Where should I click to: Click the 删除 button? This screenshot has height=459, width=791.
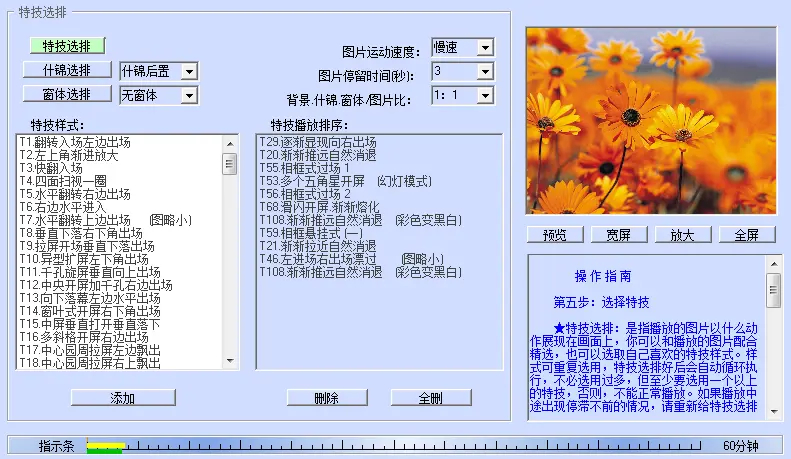point(327,398)
